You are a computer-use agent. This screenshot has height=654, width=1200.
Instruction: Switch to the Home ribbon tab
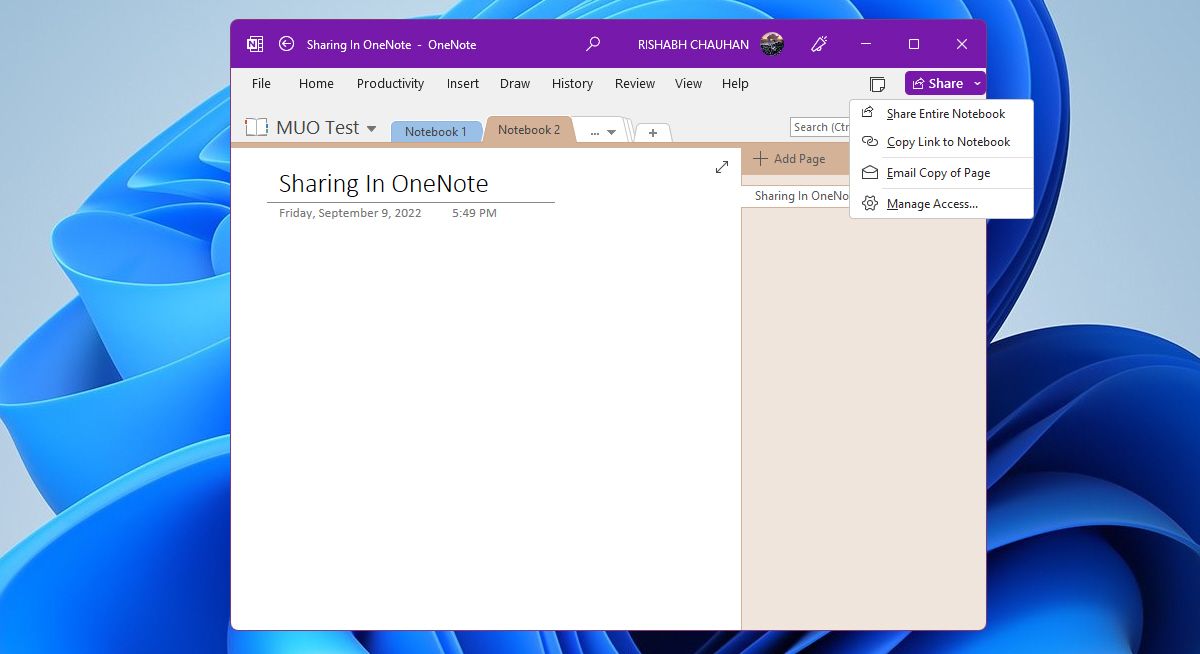tap(316, 83)
